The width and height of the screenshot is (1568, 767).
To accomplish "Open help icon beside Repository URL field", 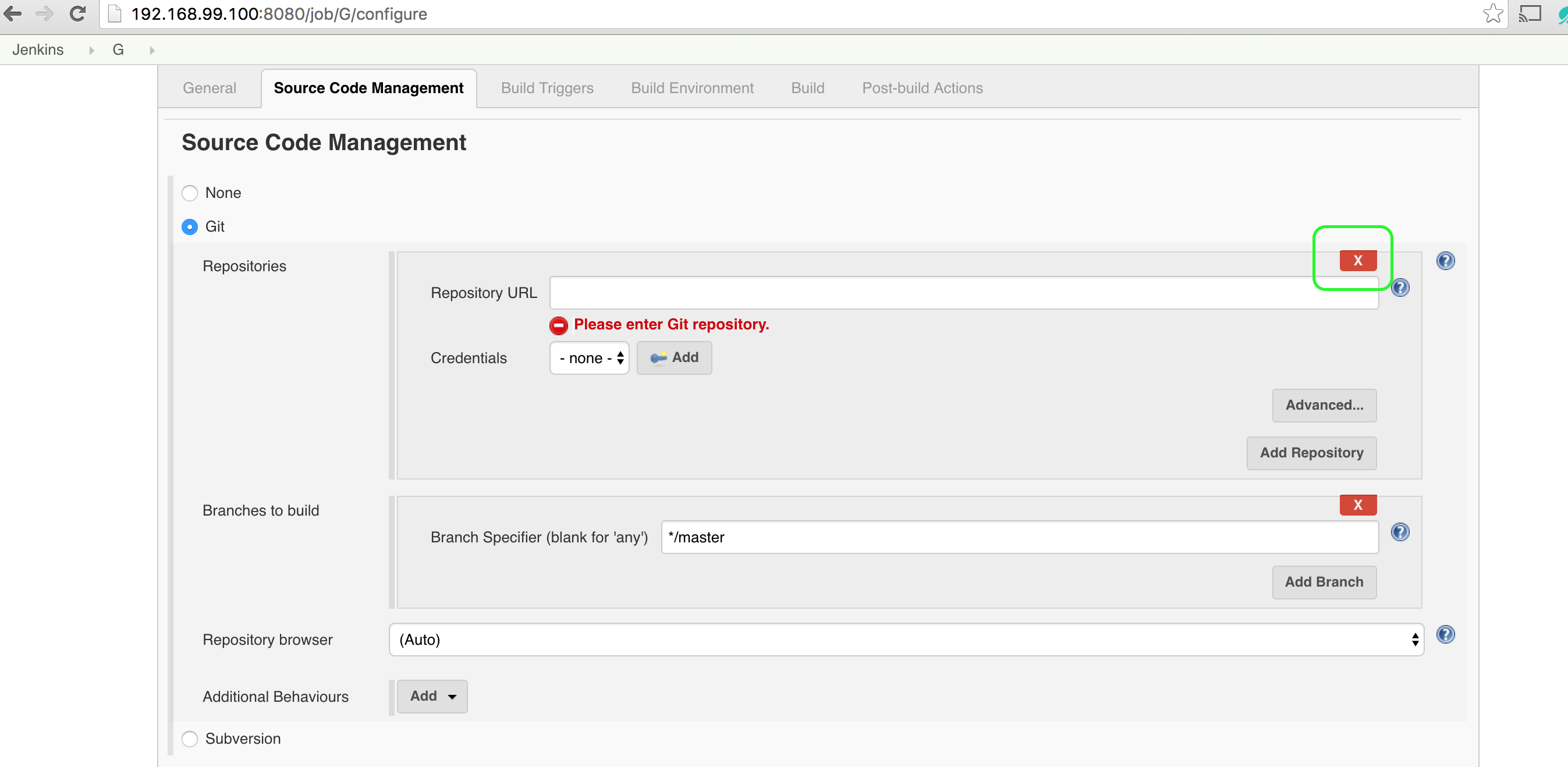I will [x=1400, y=287].
